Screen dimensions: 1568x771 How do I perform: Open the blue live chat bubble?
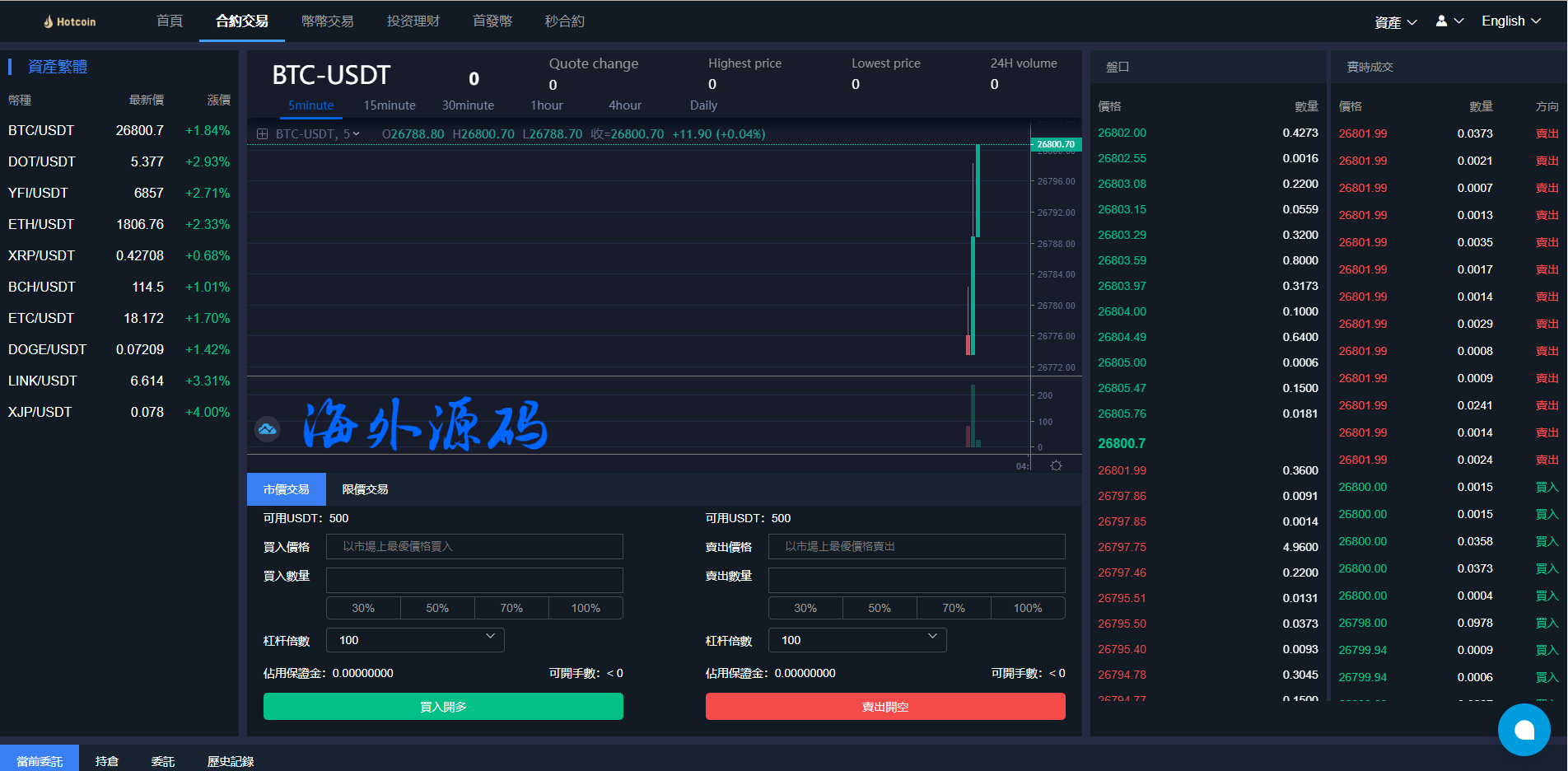tap(1524, 729)
